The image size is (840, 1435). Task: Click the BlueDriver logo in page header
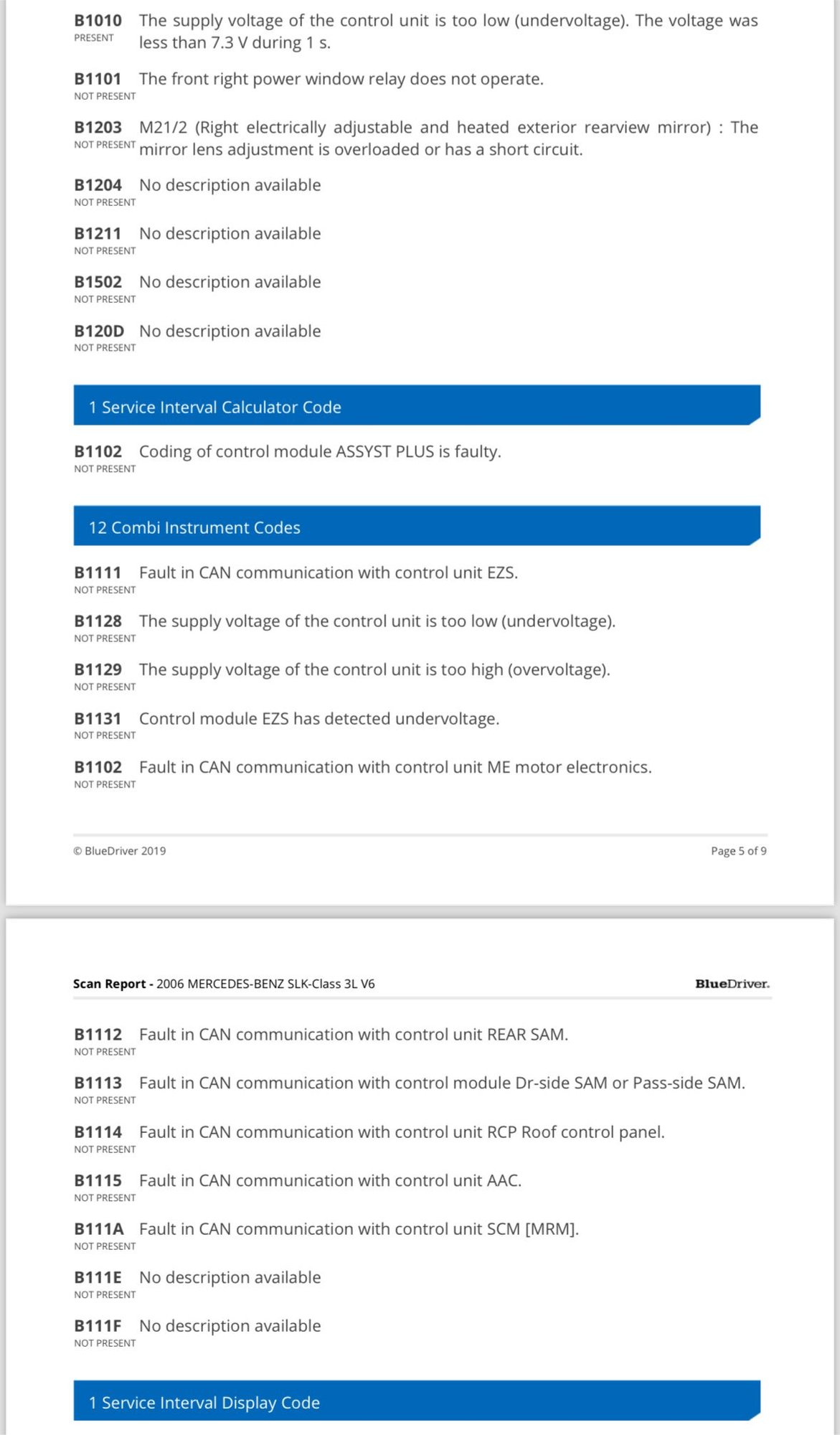732,984
